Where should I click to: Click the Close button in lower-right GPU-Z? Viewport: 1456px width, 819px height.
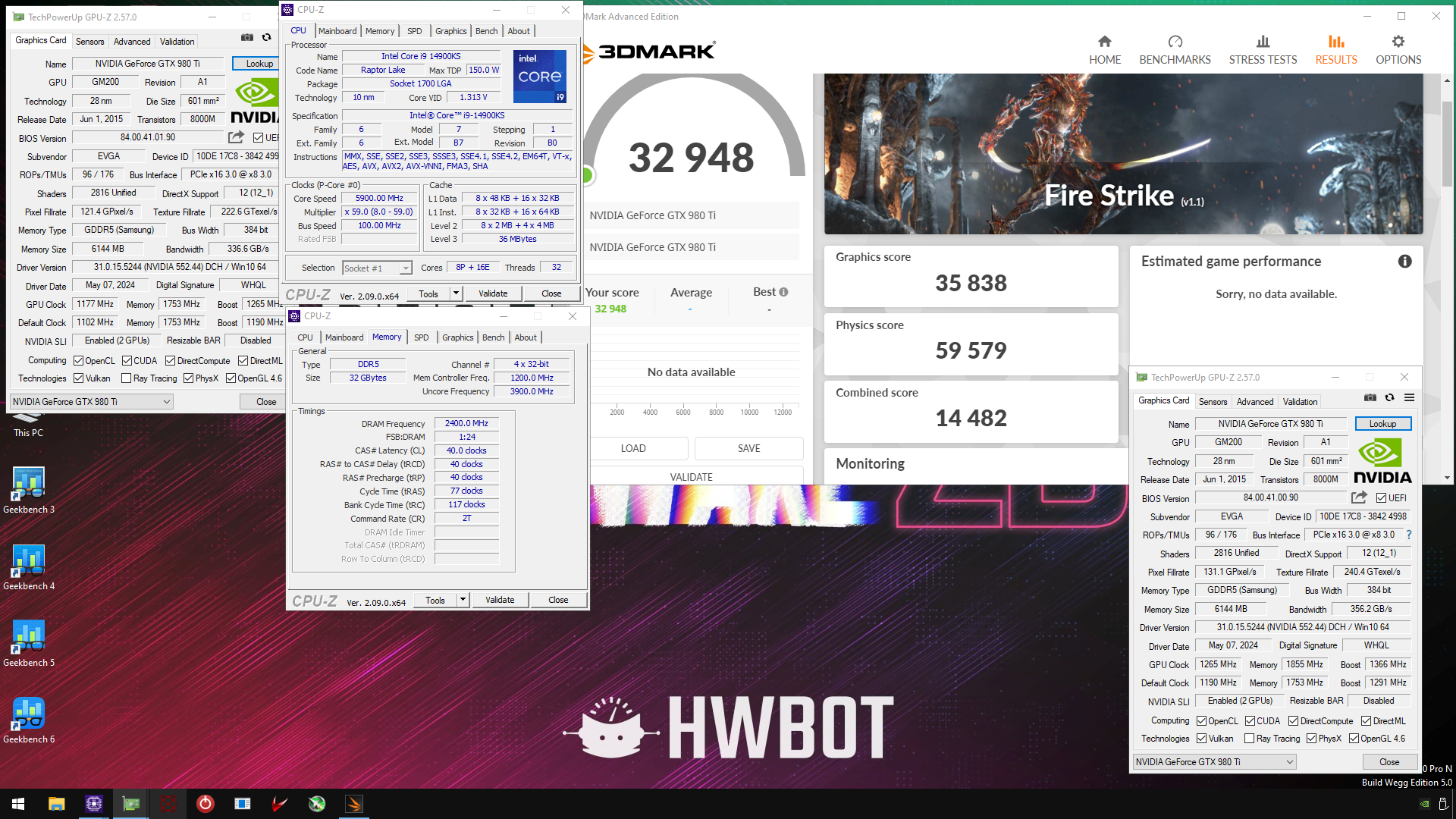point(1389,762)
